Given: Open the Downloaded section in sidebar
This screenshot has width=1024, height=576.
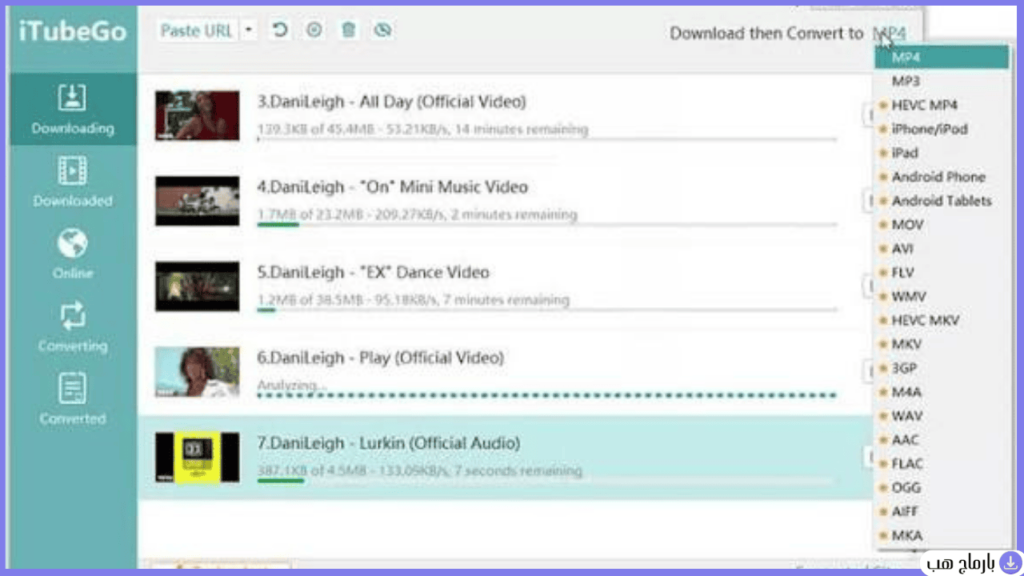Looking at the screenshot, I should 72,182.
